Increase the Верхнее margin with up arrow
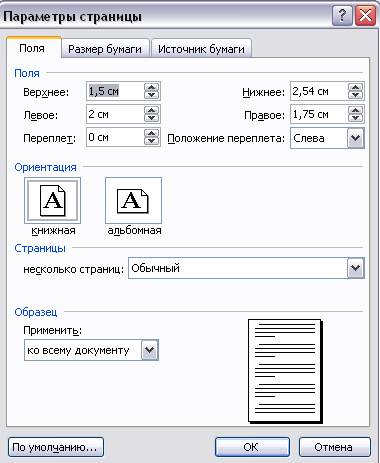Viewport: 380px width, 463px height. tap(152, 87)
